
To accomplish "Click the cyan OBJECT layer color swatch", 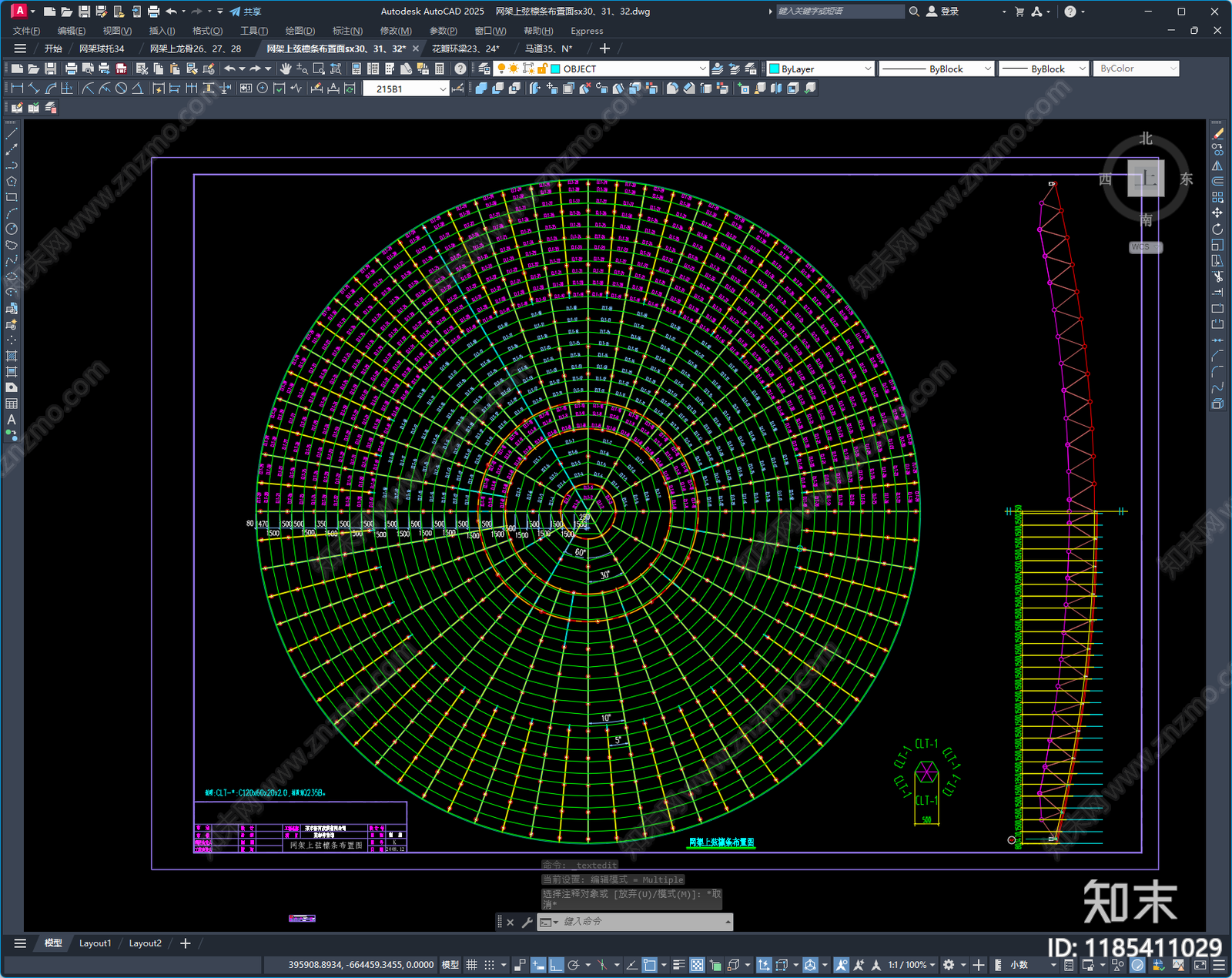I will [x=555, y=69].
